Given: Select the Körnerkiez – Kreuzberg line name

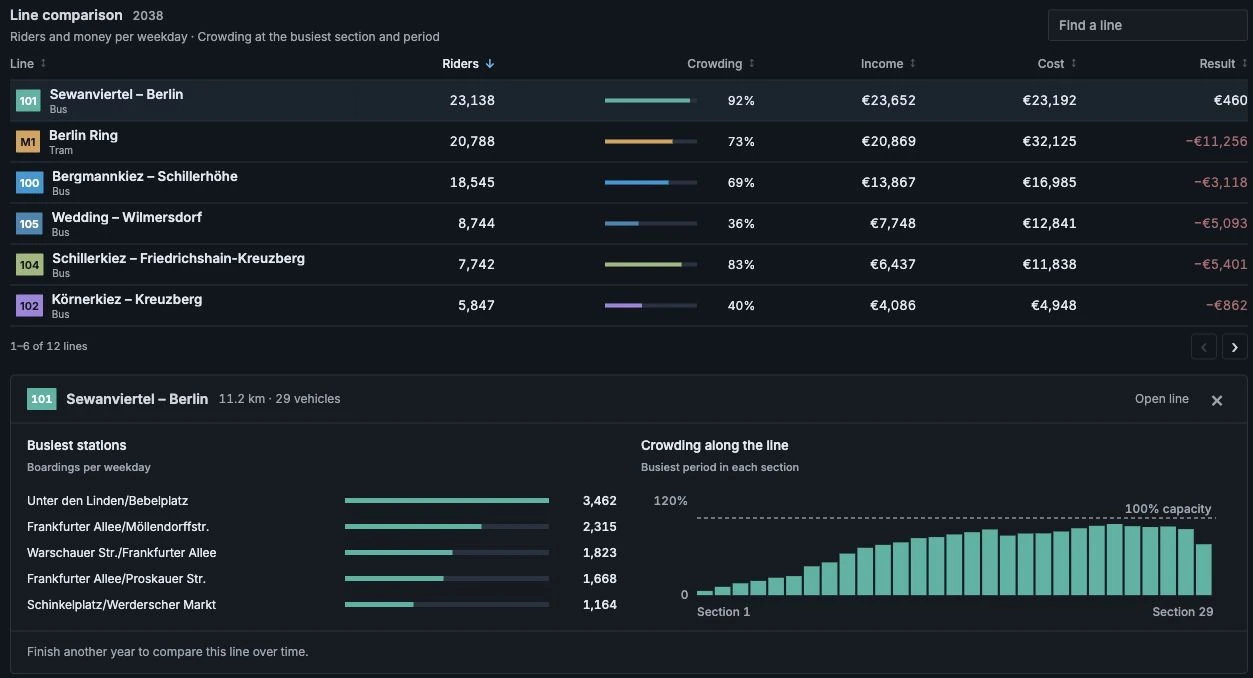Looking at the screenshot, I should (127, 299).
